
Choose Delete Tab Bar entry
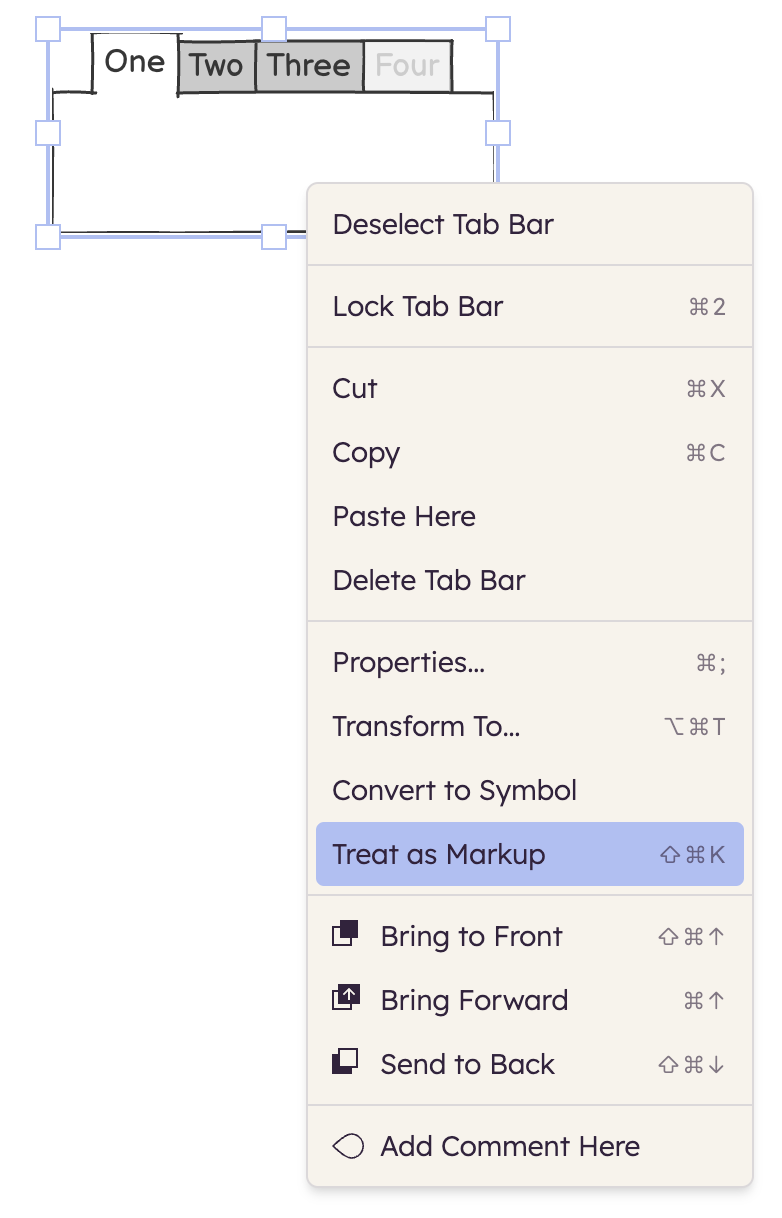[x=530, y=580]
